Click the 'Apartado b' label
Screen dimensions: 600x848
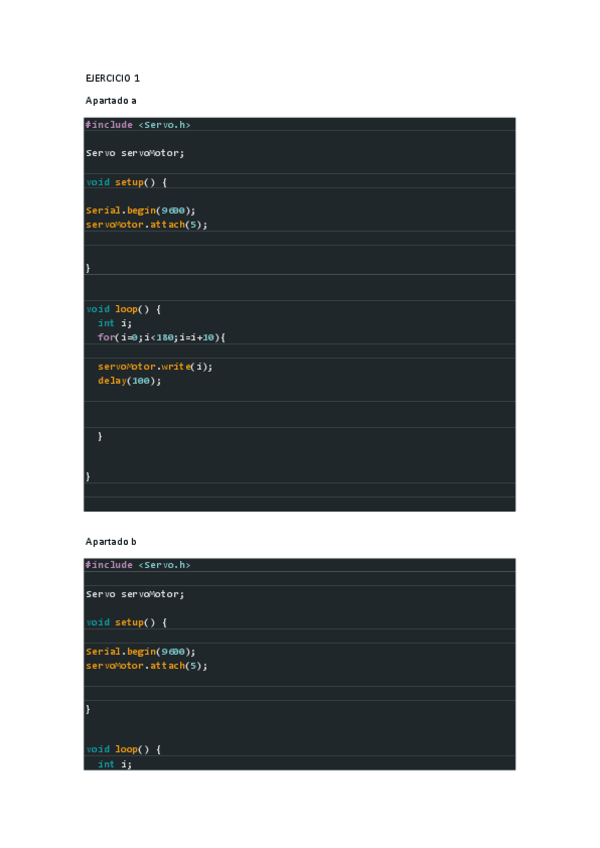pos(111,542)
